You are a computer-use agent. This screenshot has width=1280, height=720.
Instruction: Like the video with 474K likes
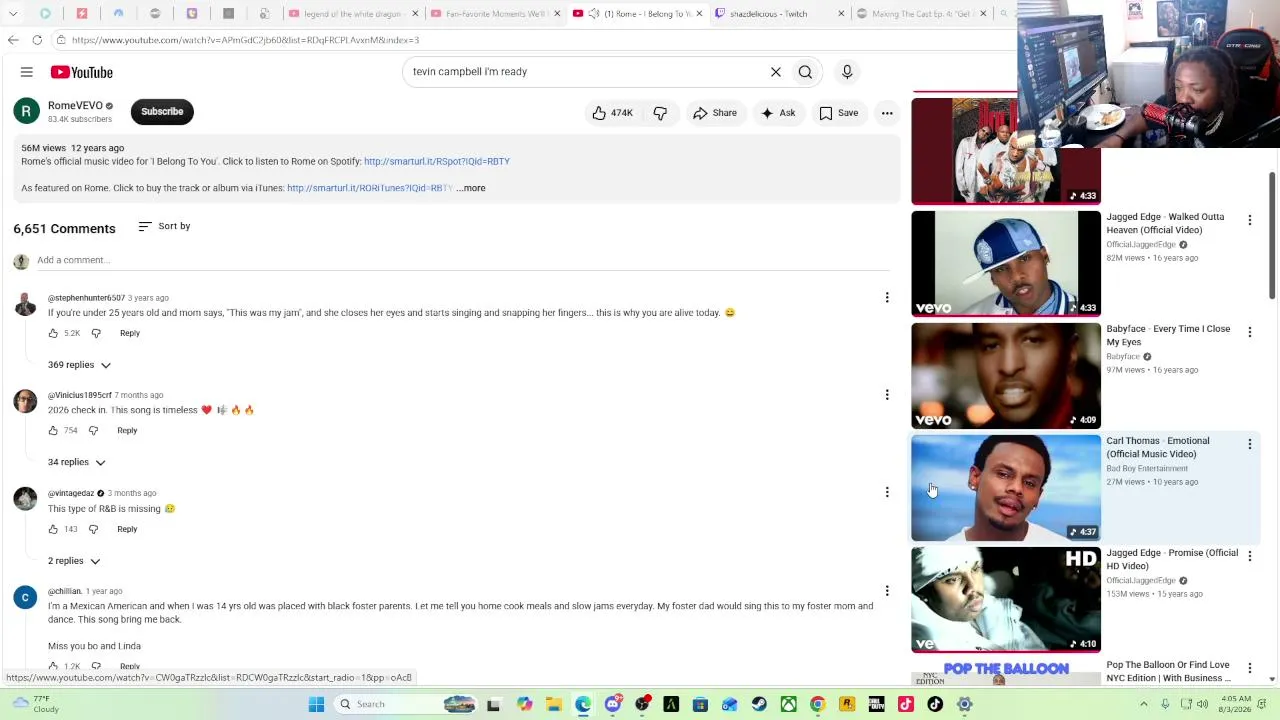(612, 113)
